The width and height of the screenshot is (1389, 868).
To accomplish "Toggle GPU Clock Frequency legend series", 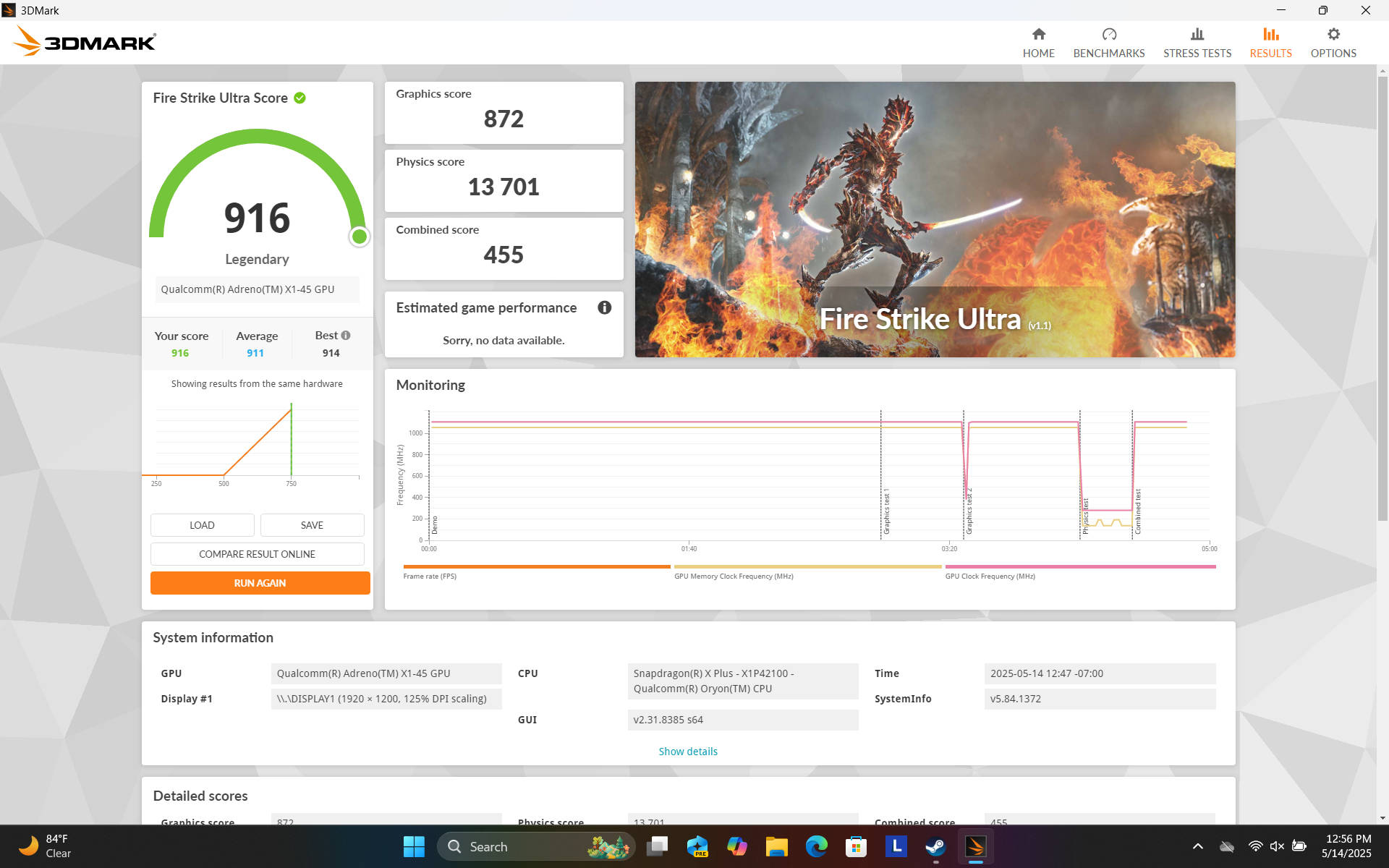I will pyautogui.click(x=990, y=576).
